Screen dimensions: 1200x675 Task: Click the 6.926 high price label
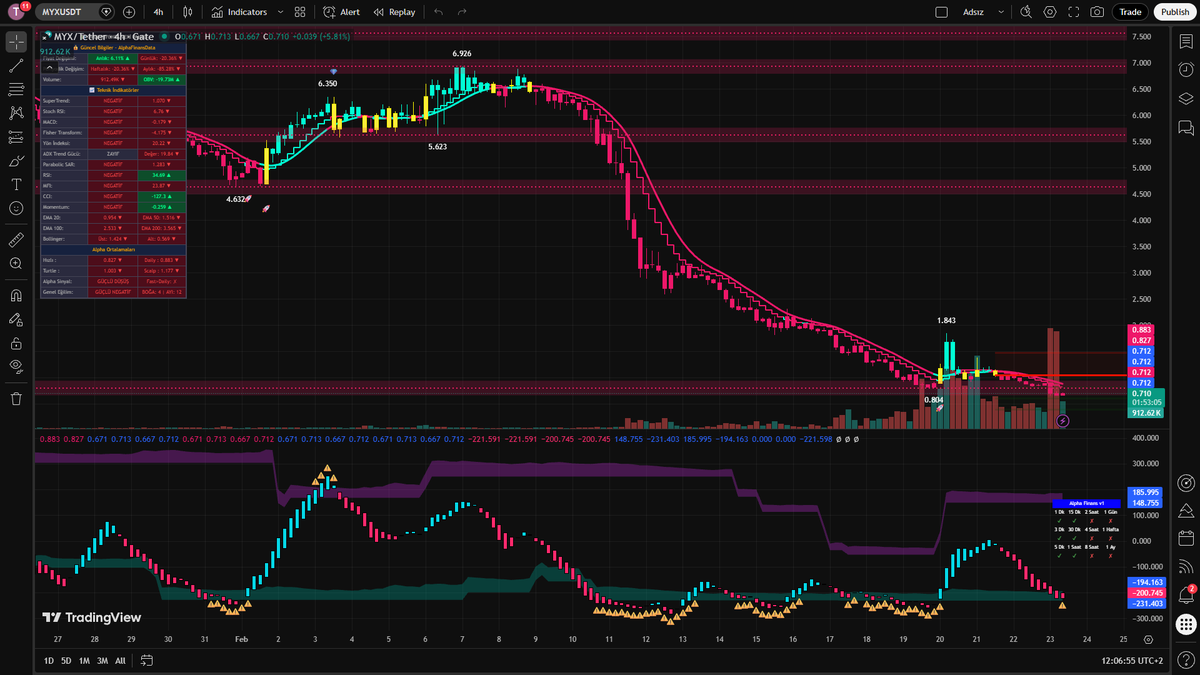click(462, 53)
